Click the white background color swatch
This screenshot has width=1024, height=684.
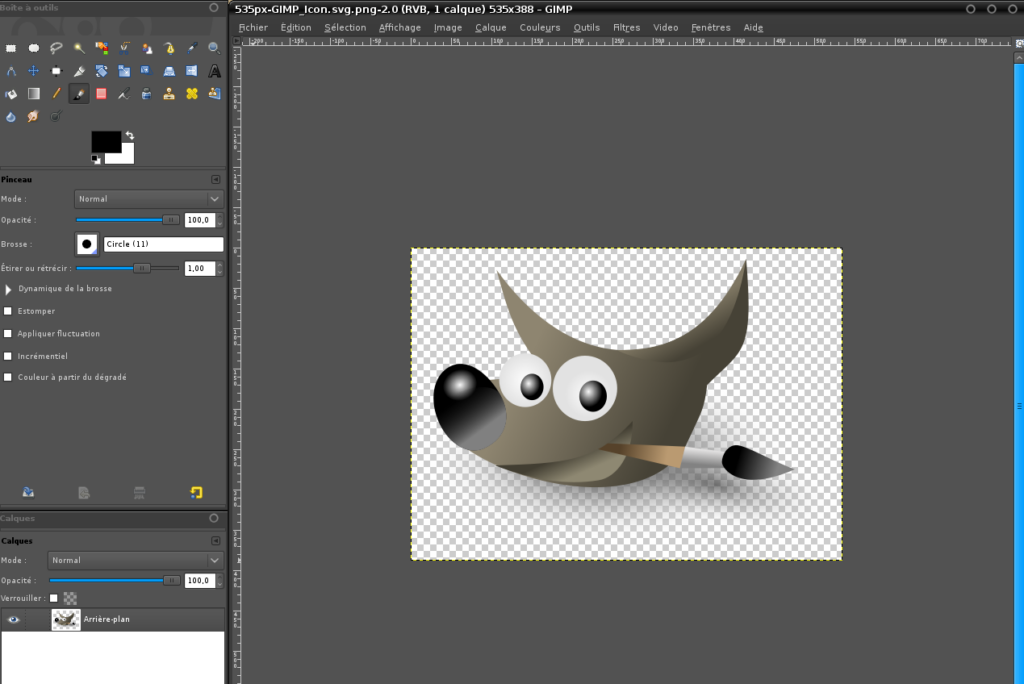click(x=127, y=157)
